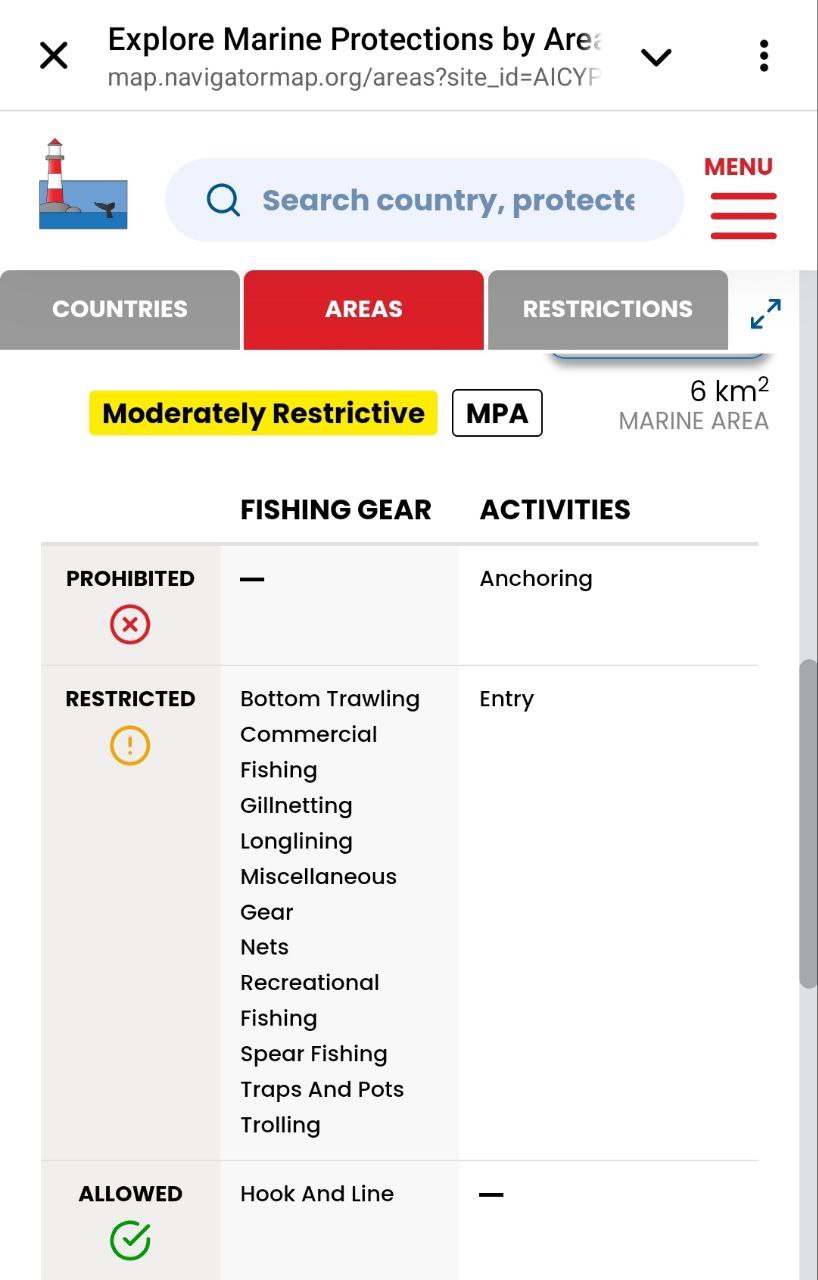Screen dimensions: 818x1280
Task: Expand the page title dropdown chevron
Action: (656, 57)
